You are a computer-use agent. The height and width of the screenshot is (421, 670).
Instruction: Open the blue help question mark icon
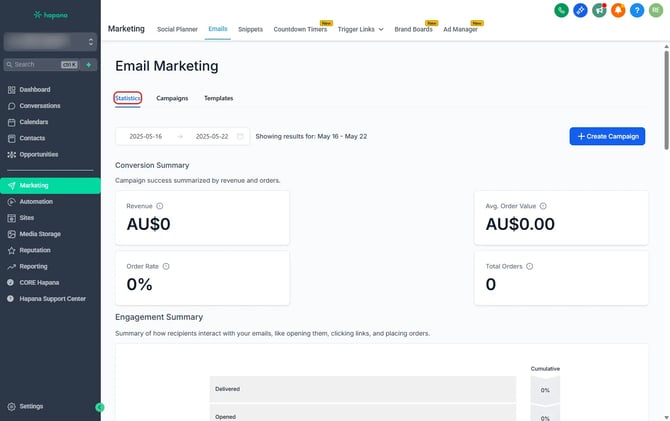click(637, 10)
